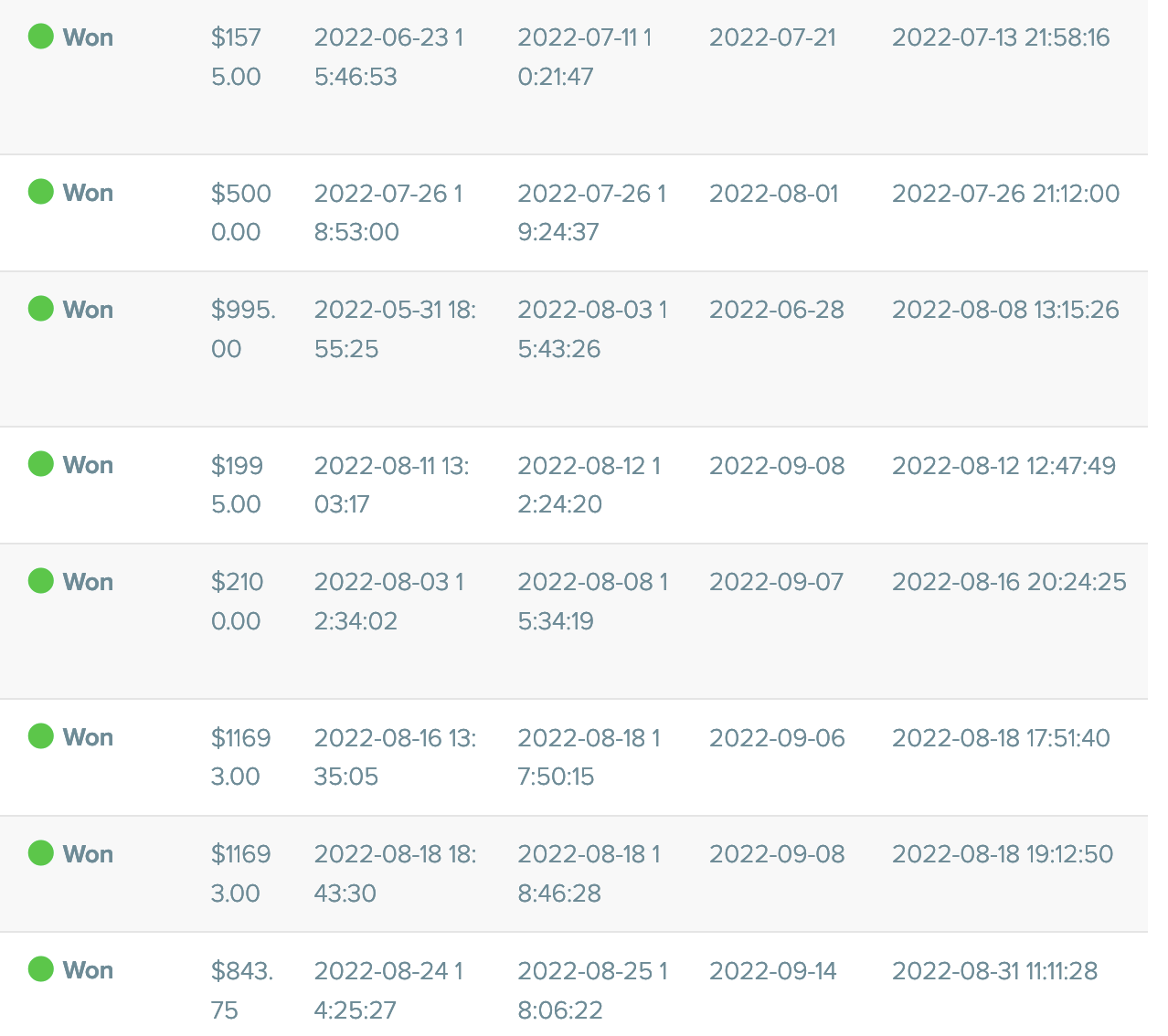Click the green status dot for the $1995.00 deal
Image resolution: width=1168 pixels, height=1036 pixels.
coord(41,464)
